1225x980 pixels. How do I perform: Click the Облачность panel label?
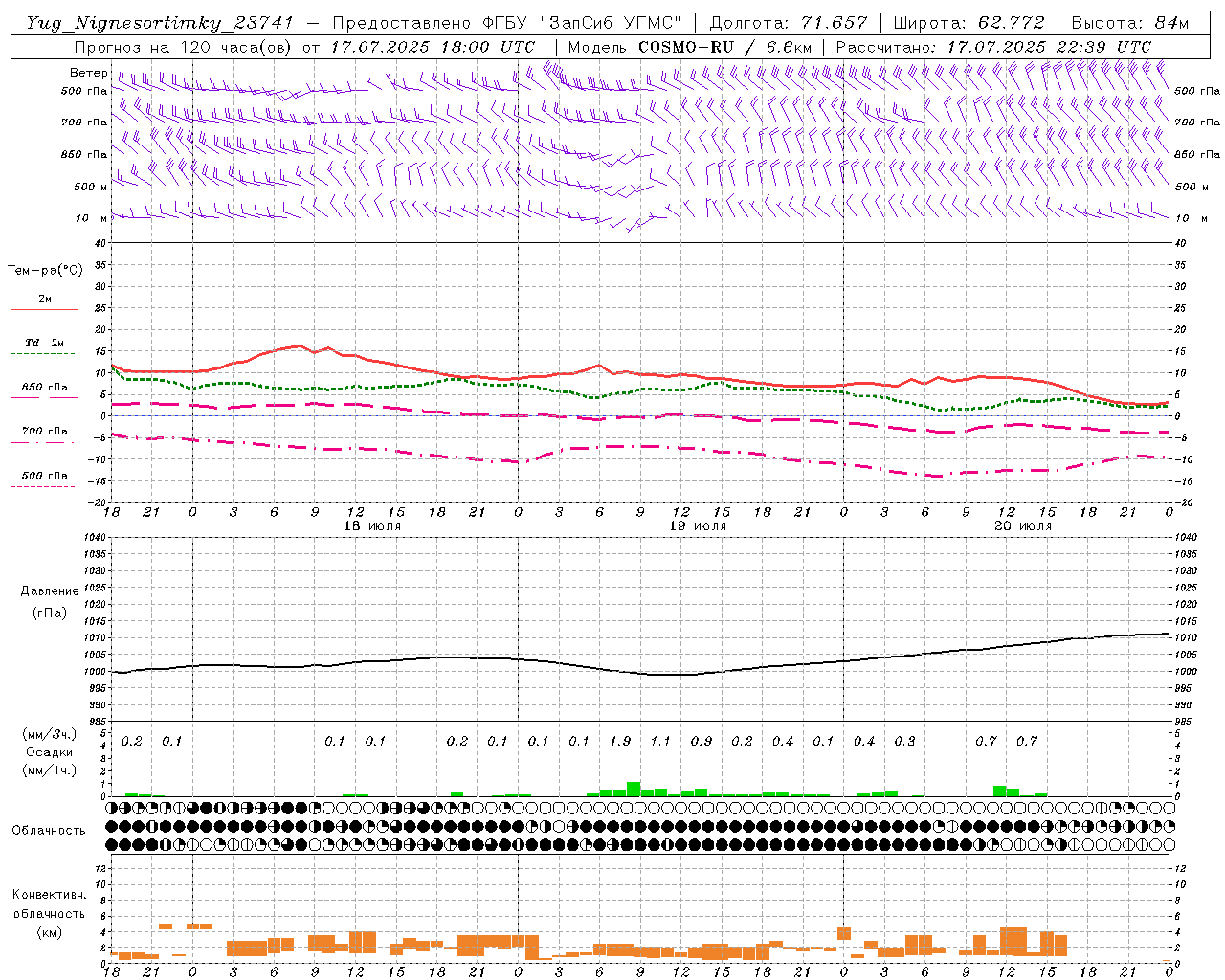pyautogui.click(x=49, y=831)
